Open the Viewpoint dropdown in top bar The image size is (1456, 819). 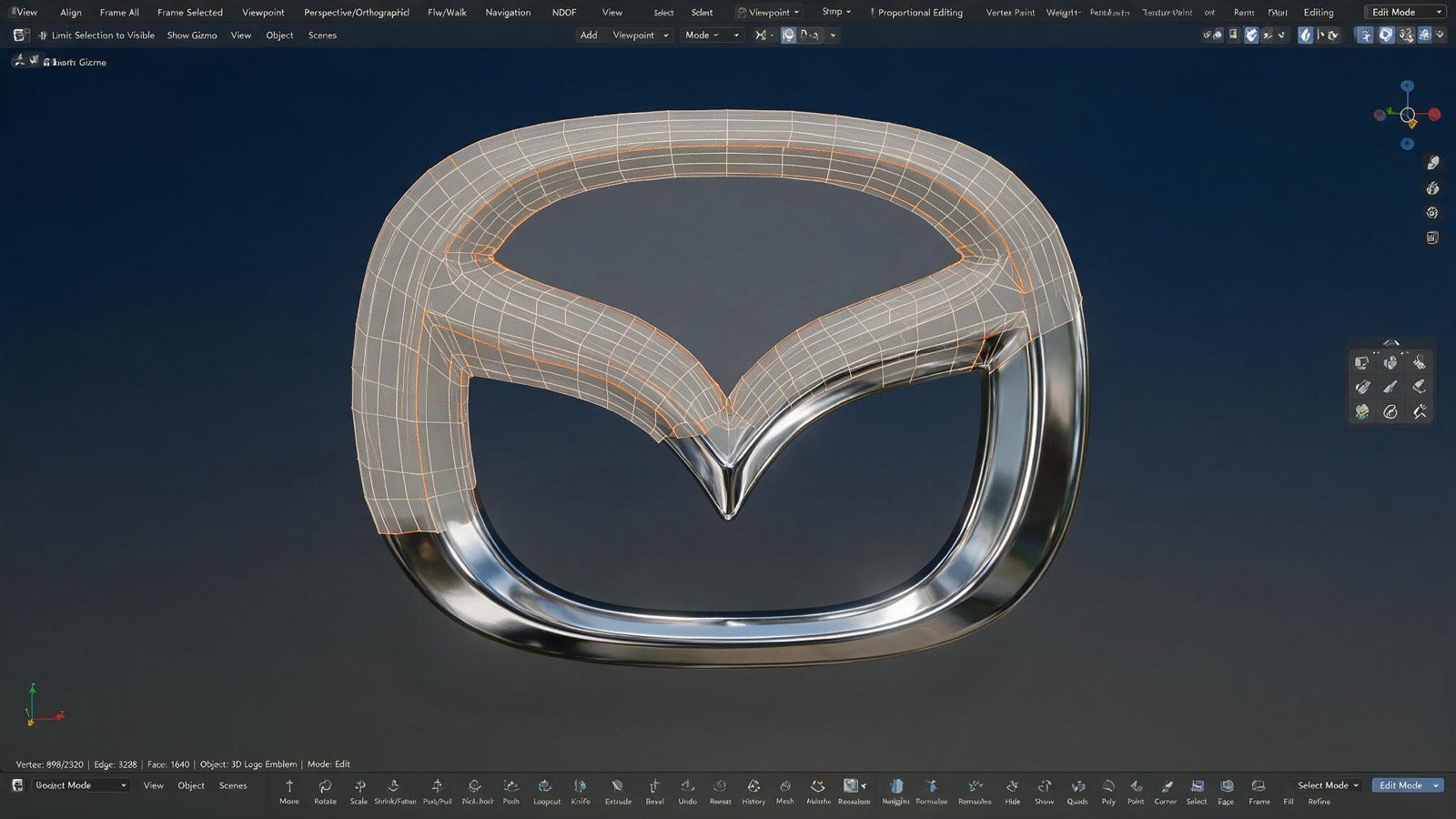pyautogui.click(x=768, y=12)
